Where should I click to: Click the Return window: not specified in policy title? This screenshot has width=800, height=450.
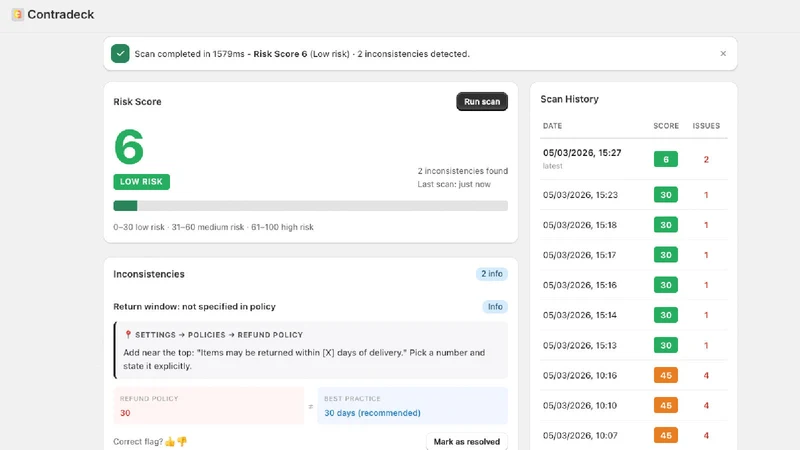point(194,307)
